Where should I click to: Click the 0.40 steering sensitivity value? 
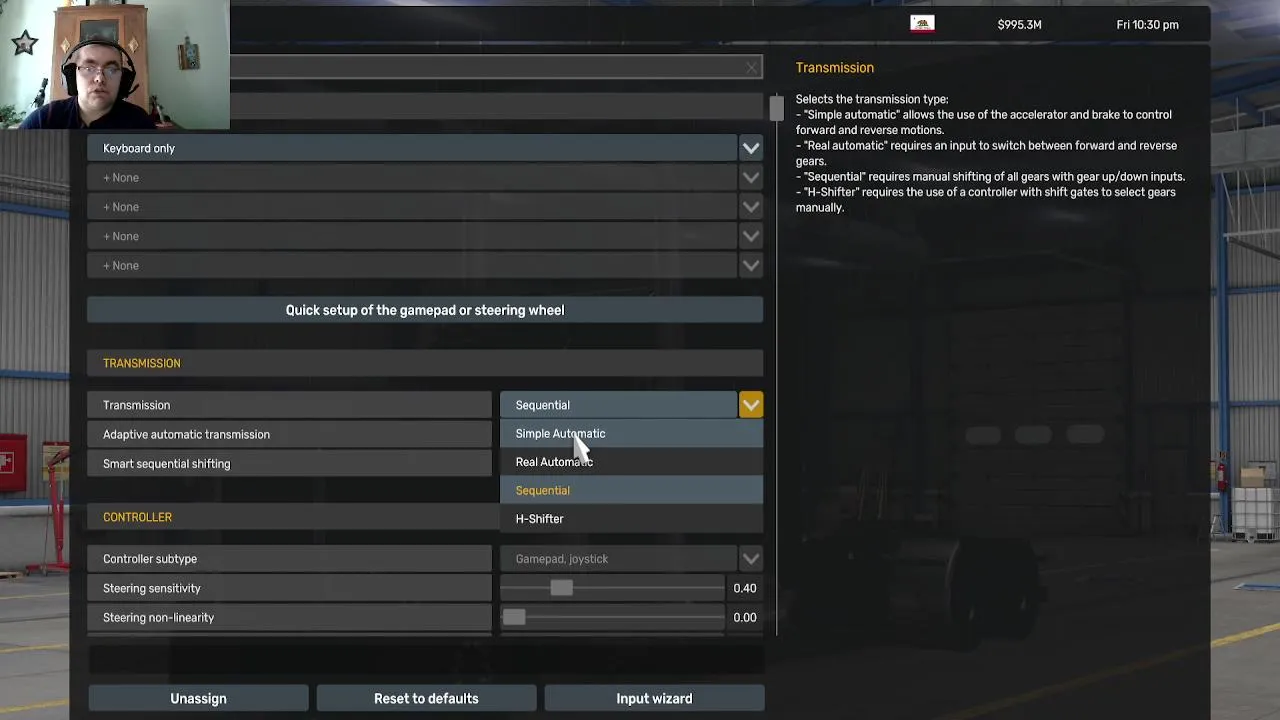744,588
